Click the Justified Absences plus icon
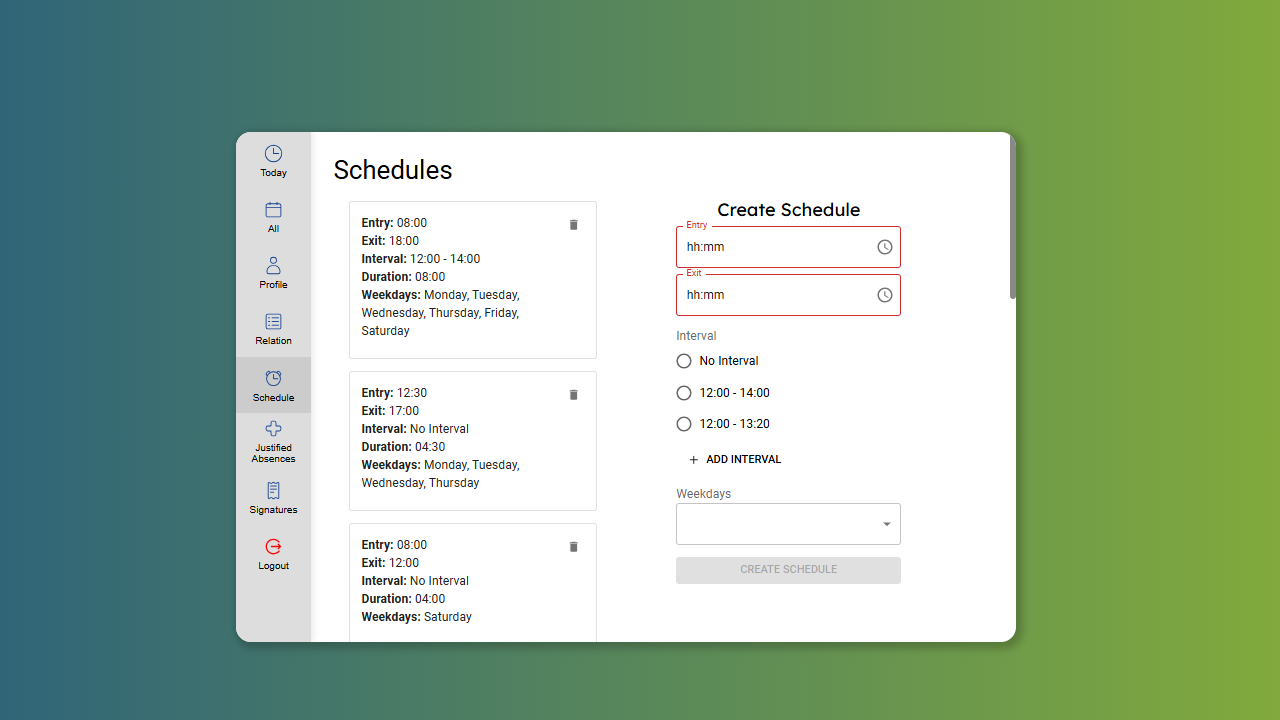 (x=273, y=429)
